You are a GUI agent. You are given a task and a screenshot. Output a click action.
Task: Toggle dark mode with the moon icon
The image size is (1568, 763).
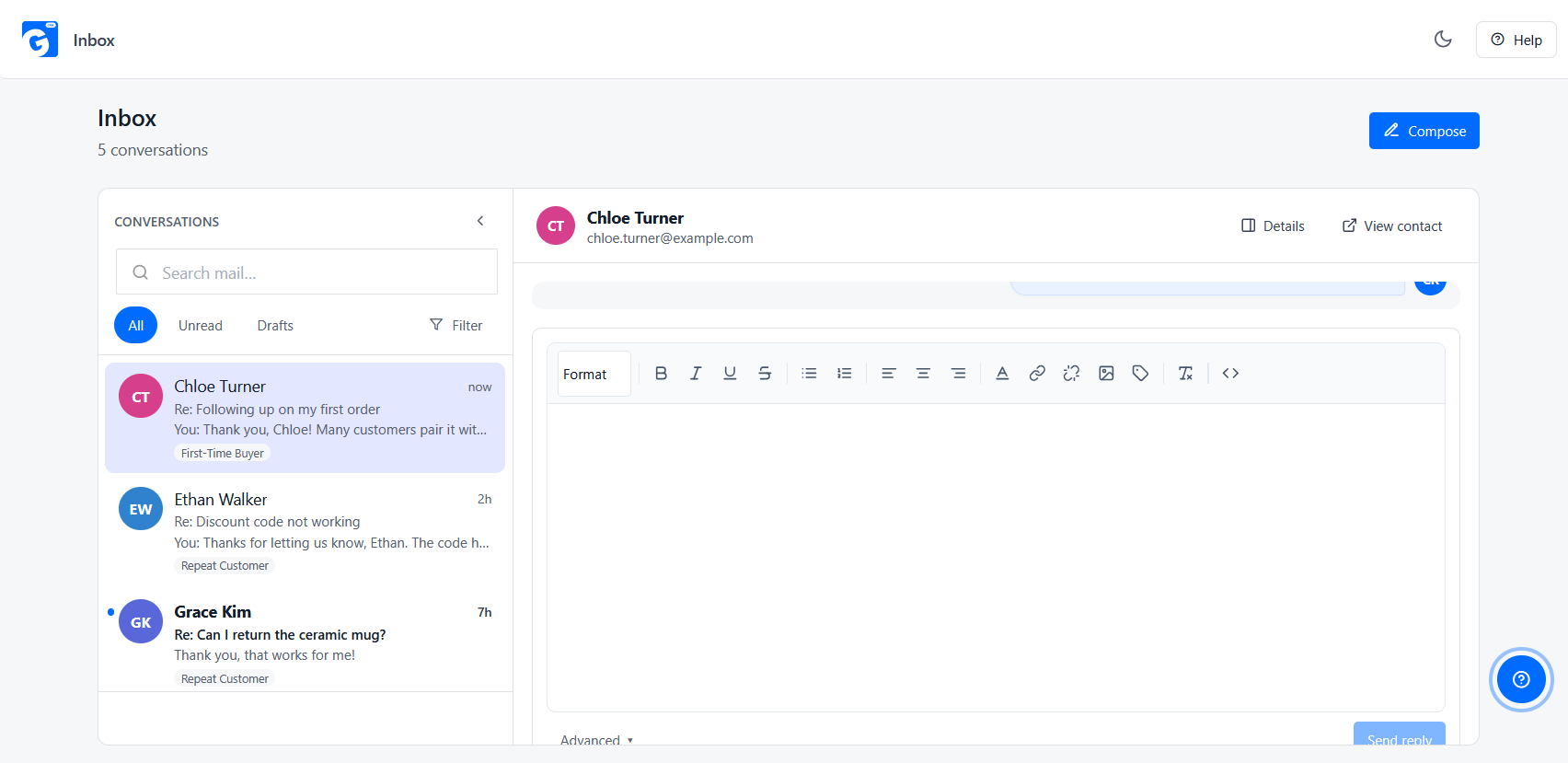coord(1443,39)
